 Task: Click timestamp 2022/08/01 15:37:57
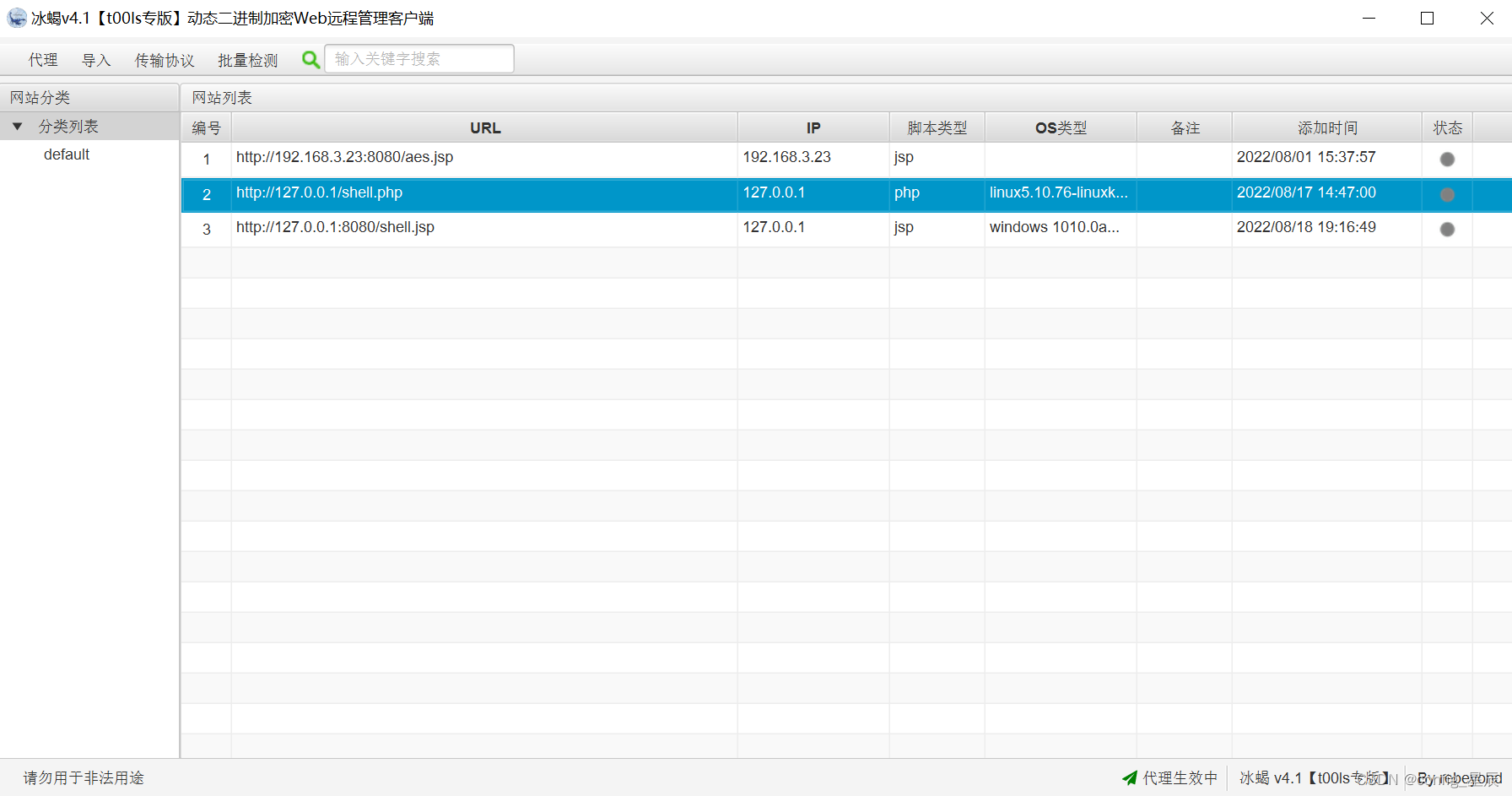tap(1306, 157)
